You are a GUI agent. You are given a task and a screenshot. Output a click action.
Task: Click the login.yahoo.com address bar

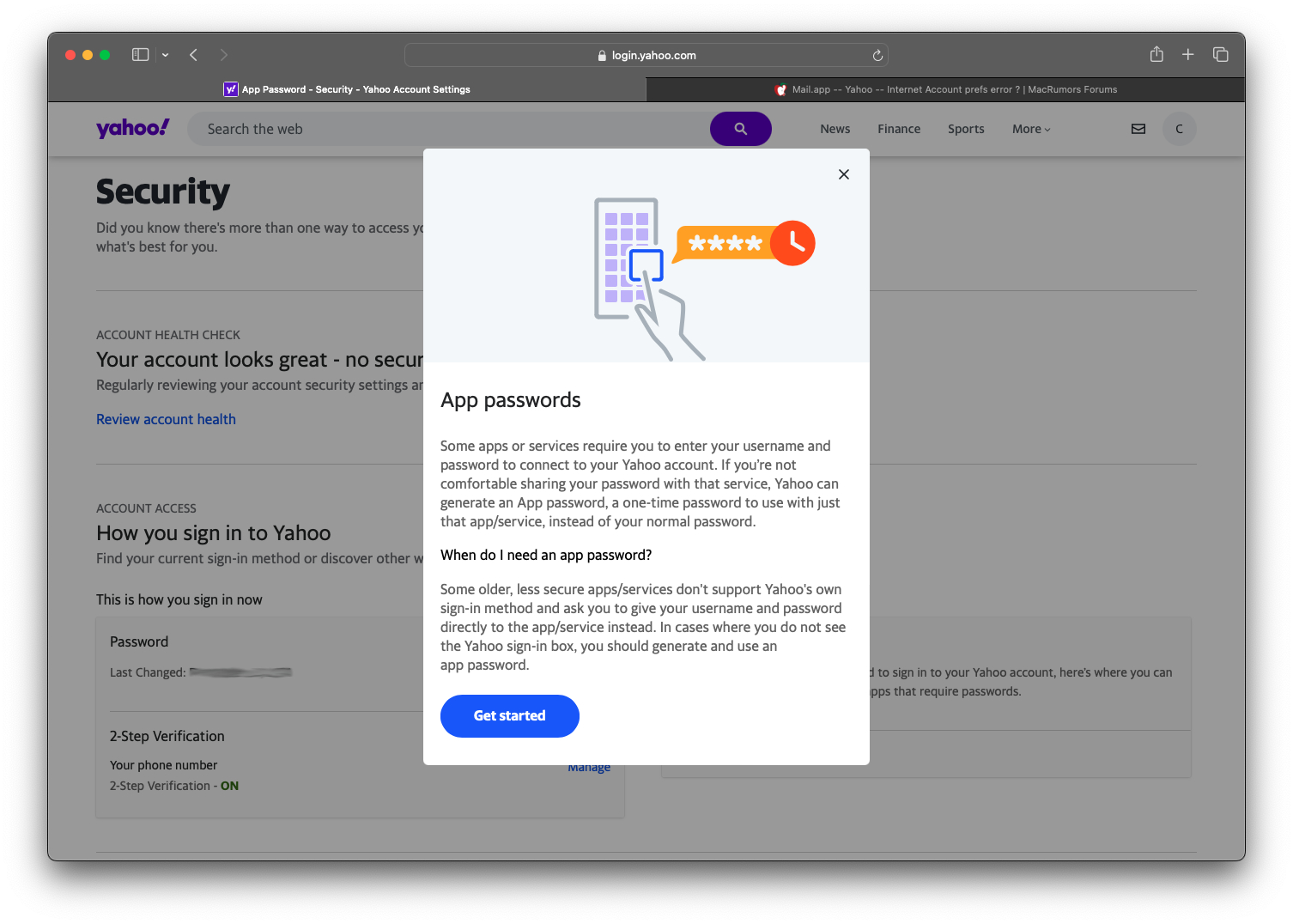(x=646, y=55)
